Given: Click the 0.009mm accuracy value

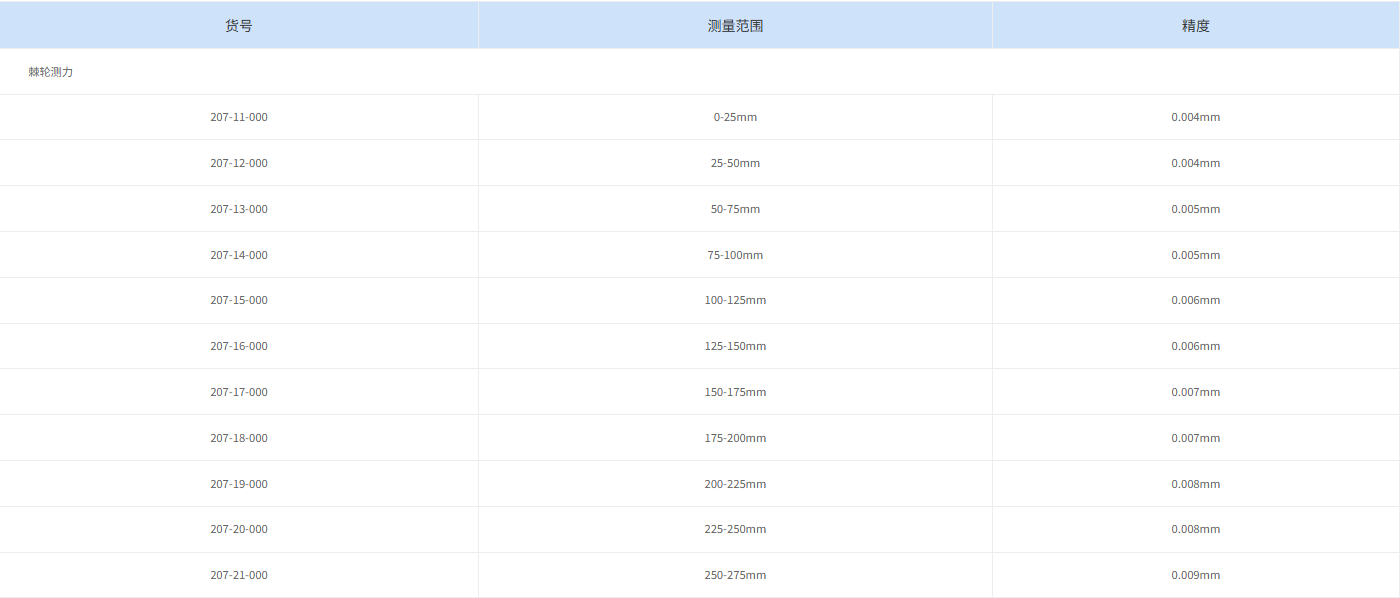Looking at the screenshot, I should 1195,575.
